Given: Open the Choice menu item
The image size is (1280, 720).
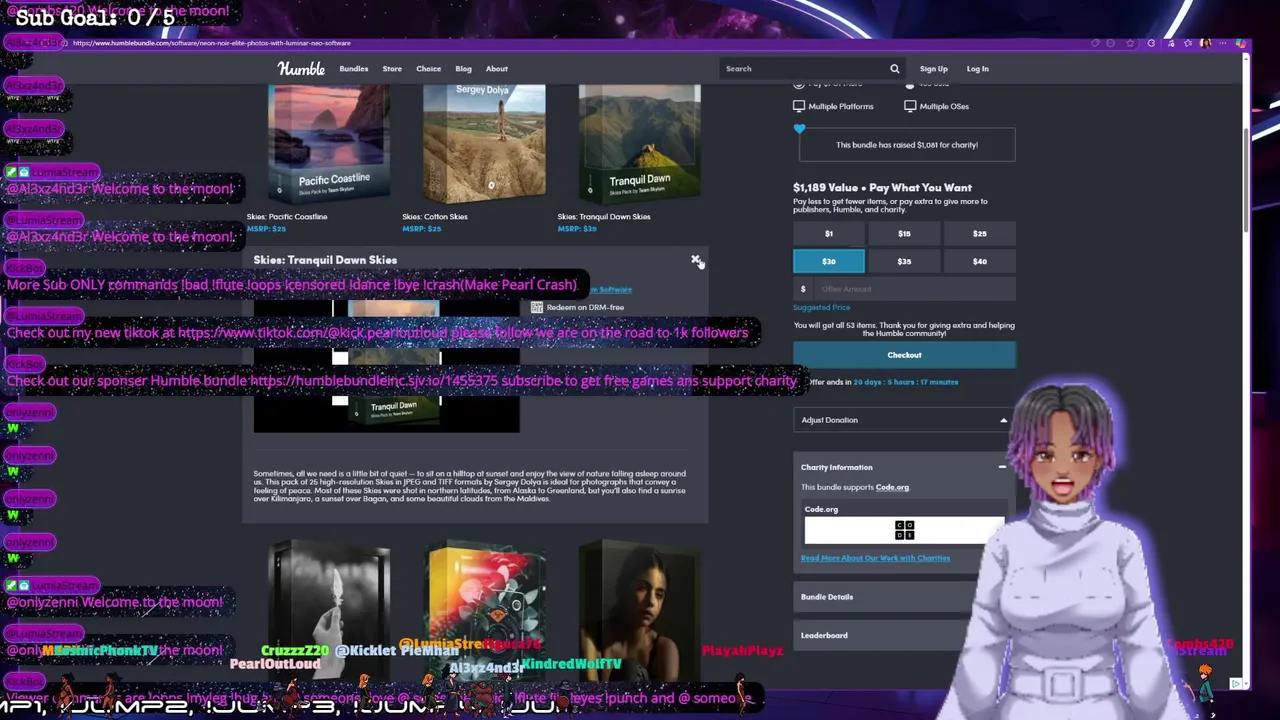Looking at the screenshot, I should (x=428, y=69).
